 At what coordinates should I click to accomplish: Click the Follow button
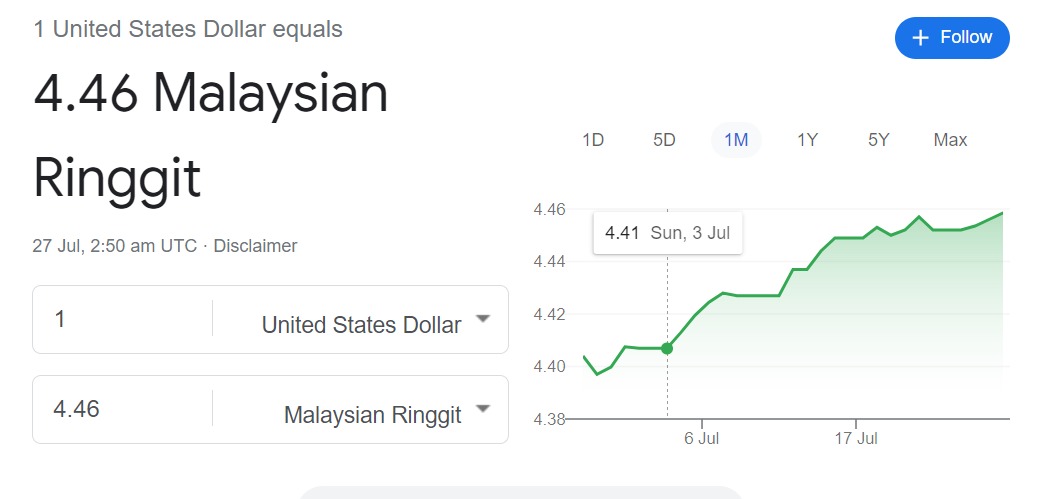click(952, 38)
